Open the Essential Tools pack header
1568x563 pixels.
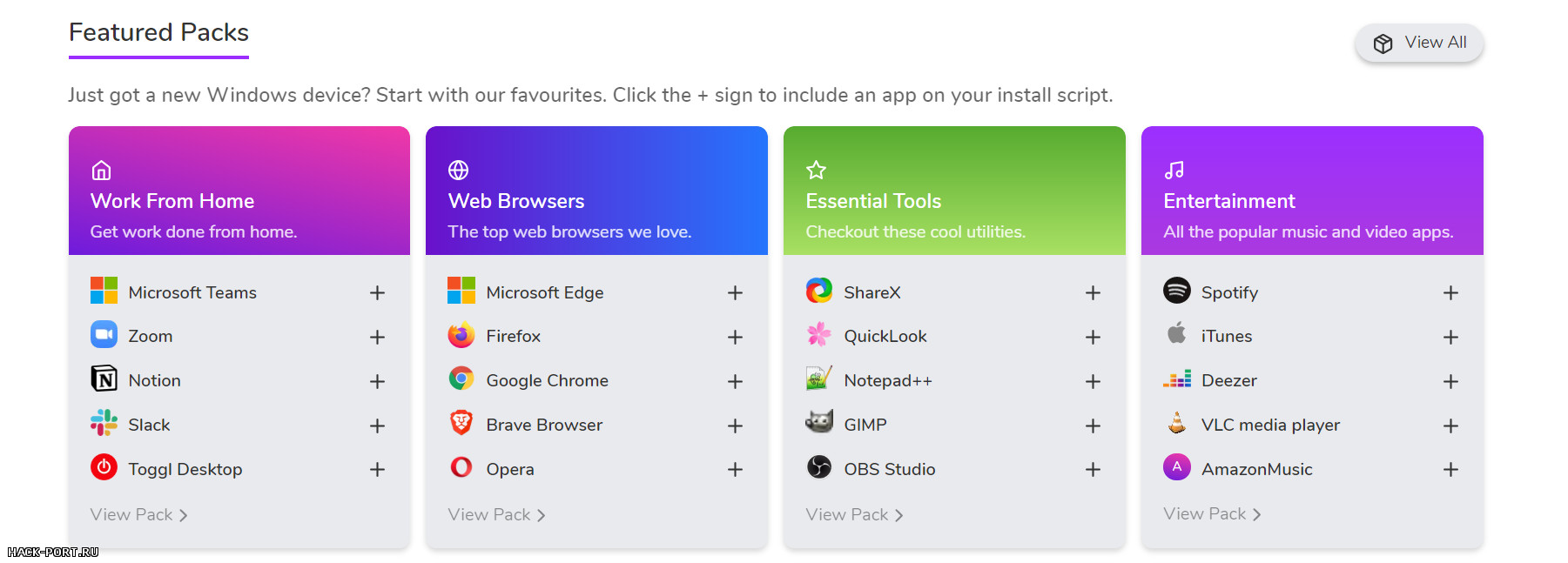click(x=954, y=191)
